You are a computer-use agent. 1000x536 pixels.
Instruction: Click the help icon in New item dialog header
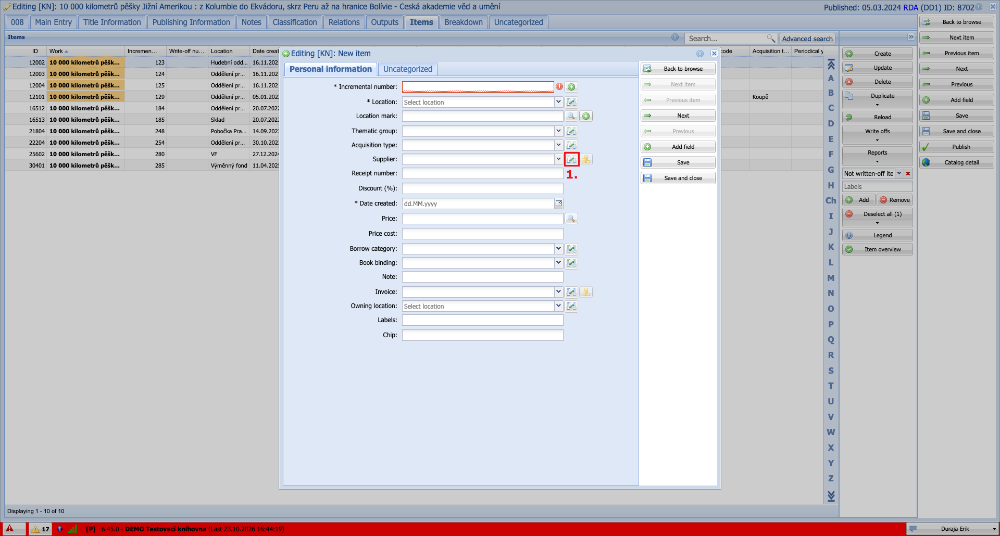(700, 54)
